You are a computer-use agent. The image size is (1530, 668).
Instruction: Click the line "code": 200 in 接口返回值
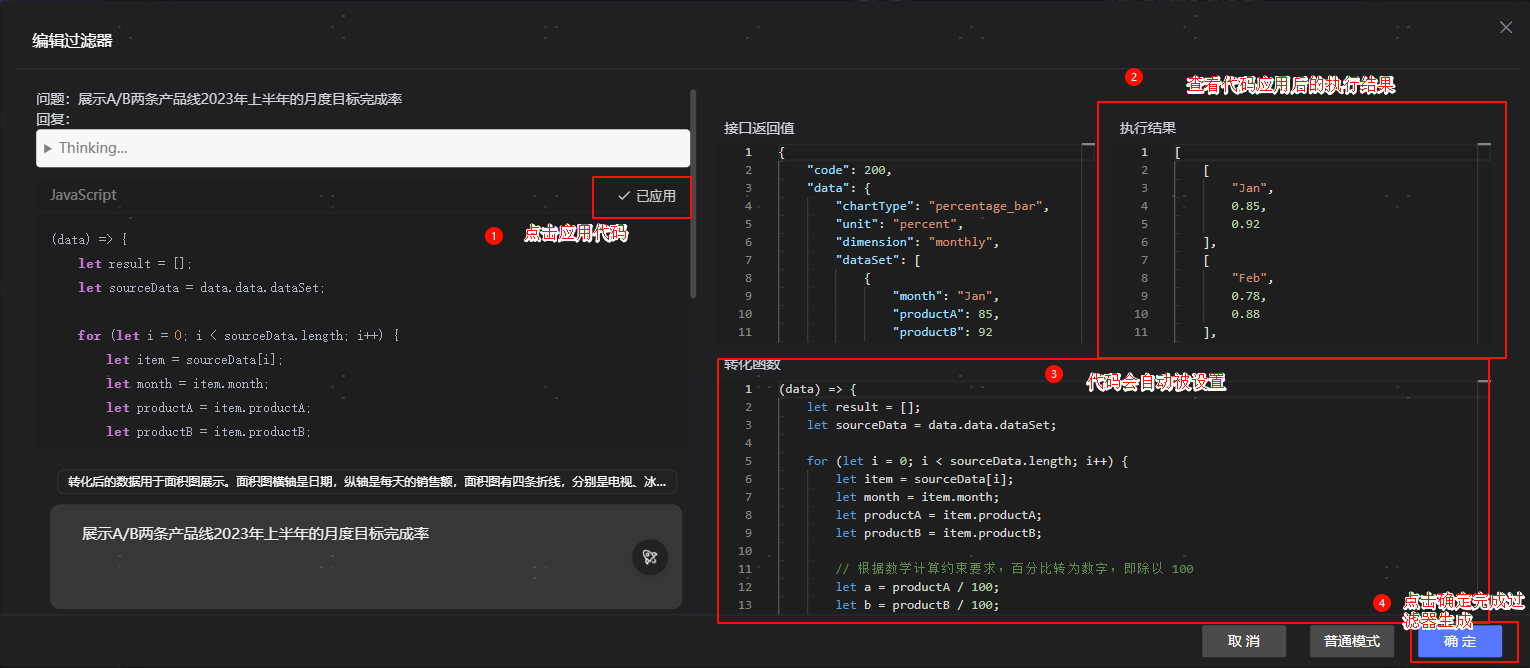[848, 170]
